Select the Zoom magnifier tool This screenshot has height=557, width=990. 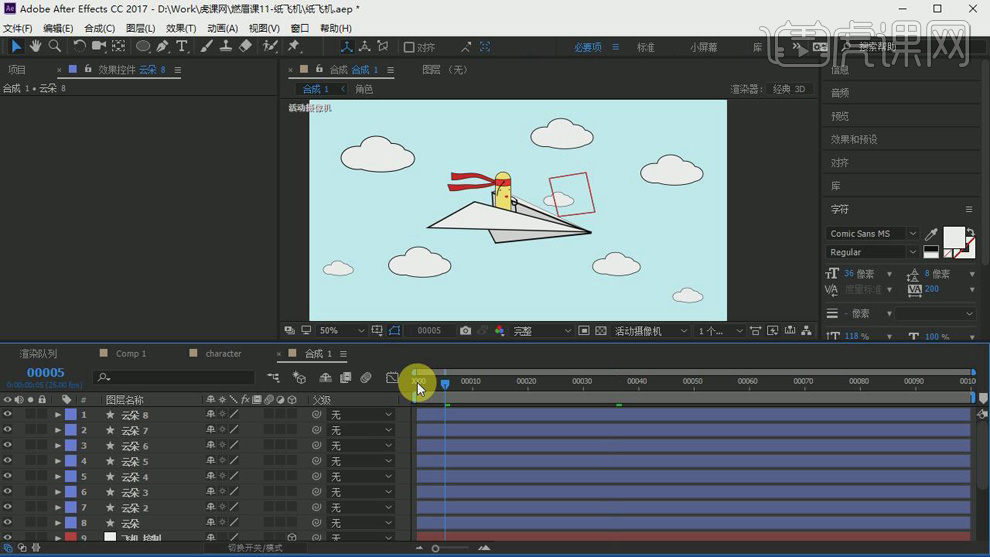point(55,46)
